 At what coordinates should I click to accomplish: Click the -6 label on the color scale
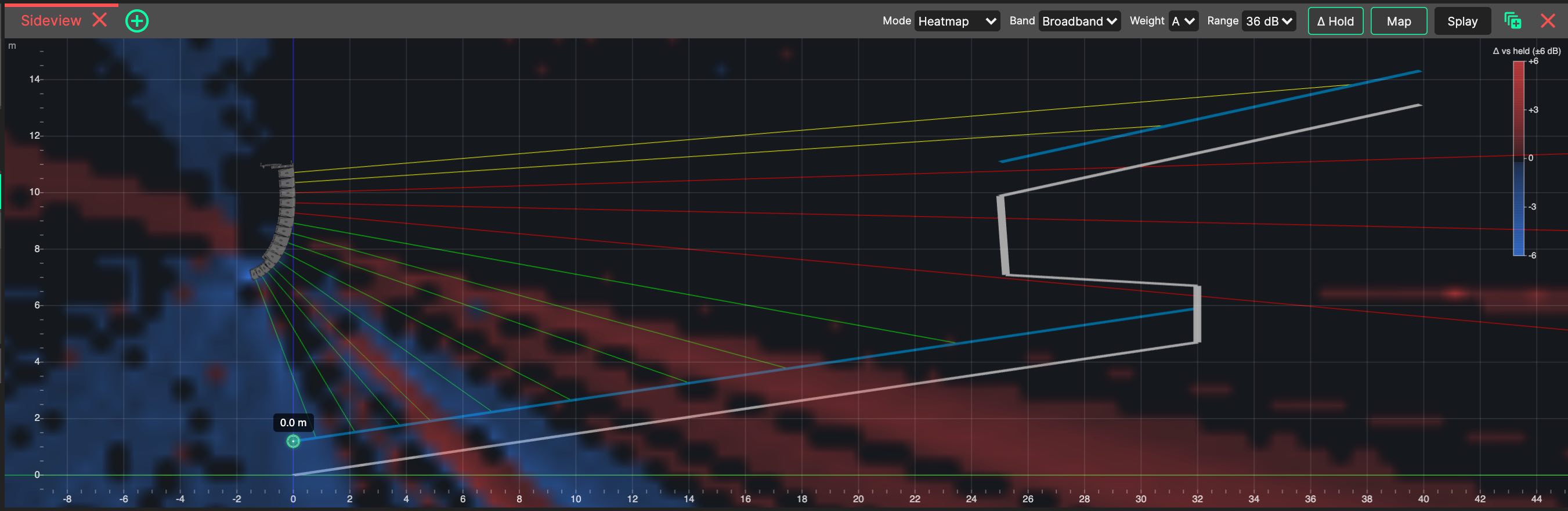(x=1532, y=255)
